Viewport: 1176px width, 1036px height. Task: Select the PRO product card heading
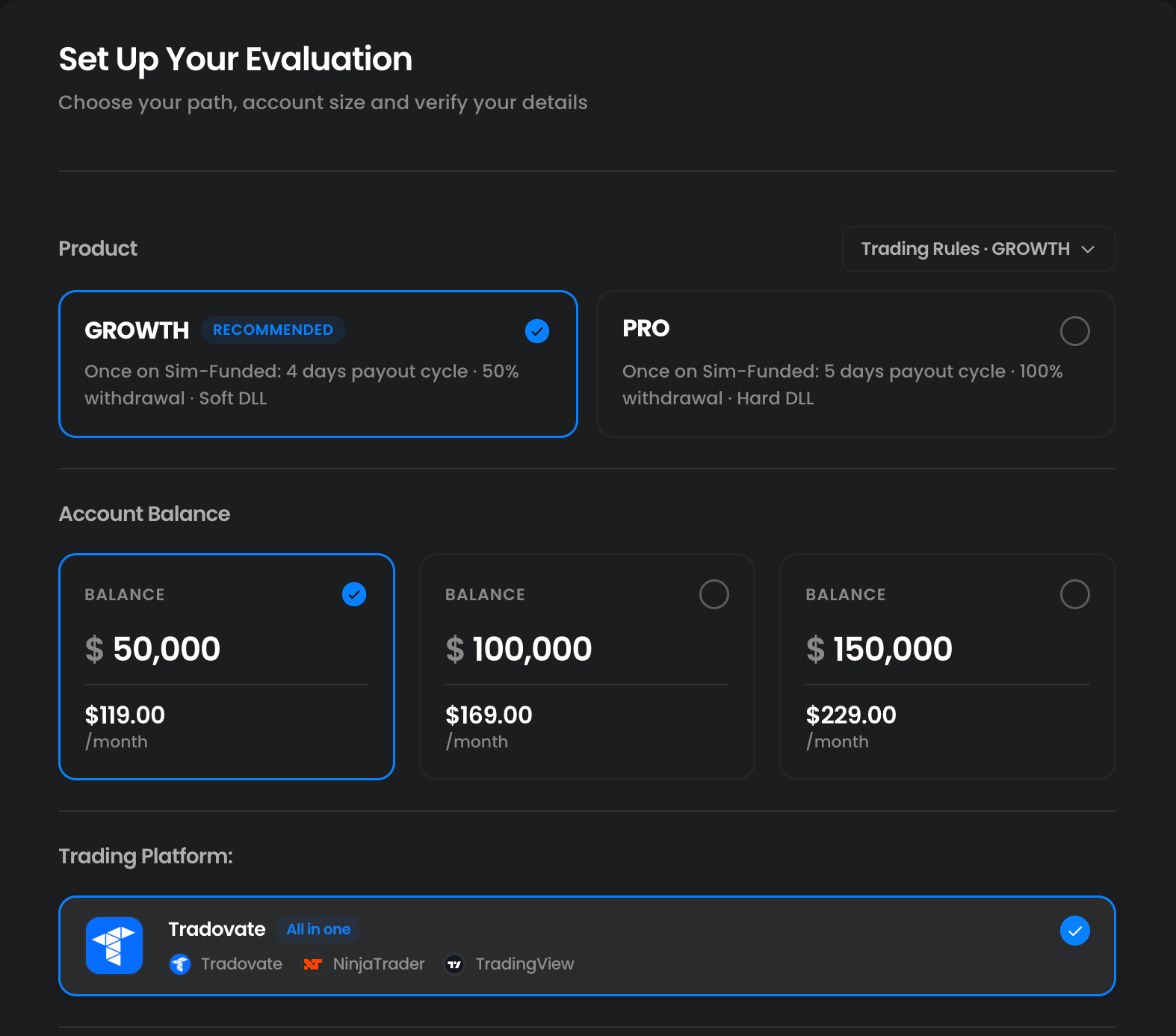[646, 329]
